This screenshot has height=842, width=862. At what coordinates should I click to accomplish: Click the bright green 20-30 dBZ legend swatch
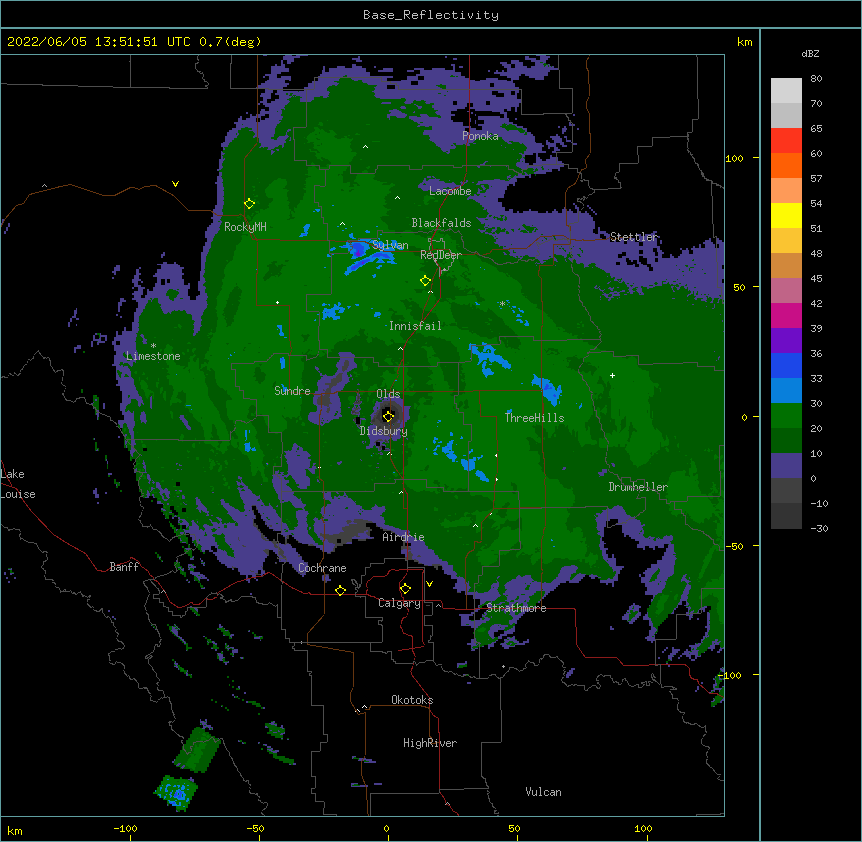click(786, 416)
